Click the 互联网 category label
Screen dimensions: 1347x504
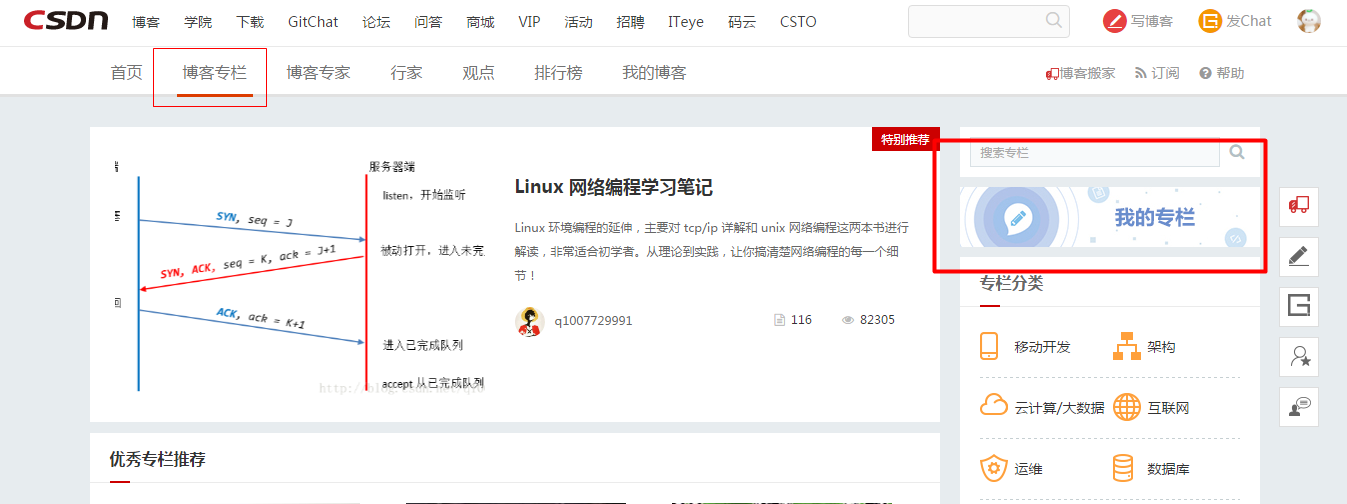pyautogui.click(x=1168, y=408)
